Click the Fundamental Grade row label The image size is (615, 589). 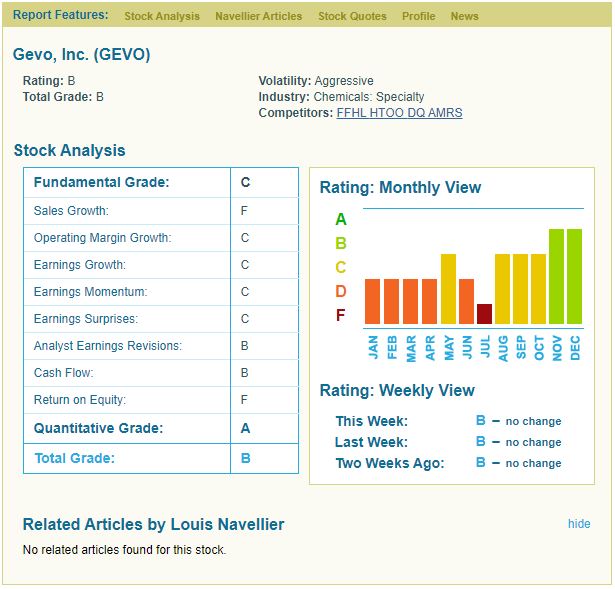point(102,182)
